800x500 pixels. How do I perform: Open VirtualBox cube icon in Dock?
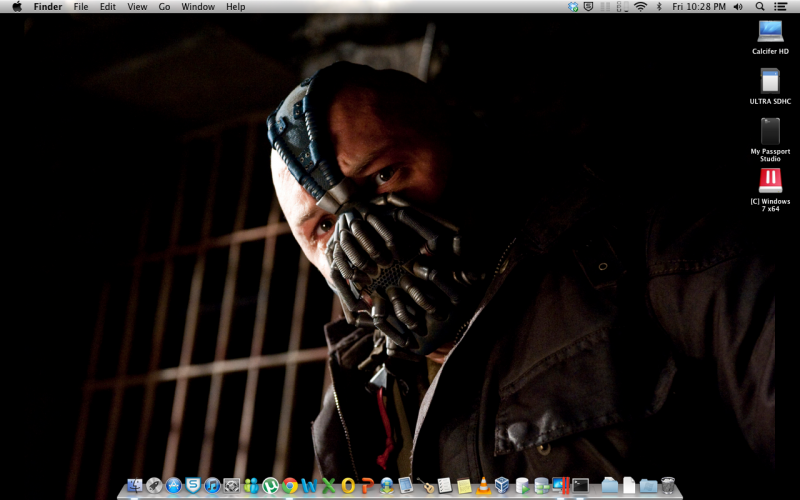click(x=502, y=485)
